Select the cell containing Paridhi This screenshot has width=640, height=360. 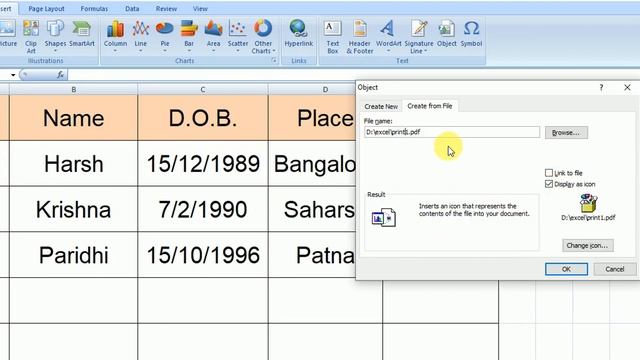[73, 255]
